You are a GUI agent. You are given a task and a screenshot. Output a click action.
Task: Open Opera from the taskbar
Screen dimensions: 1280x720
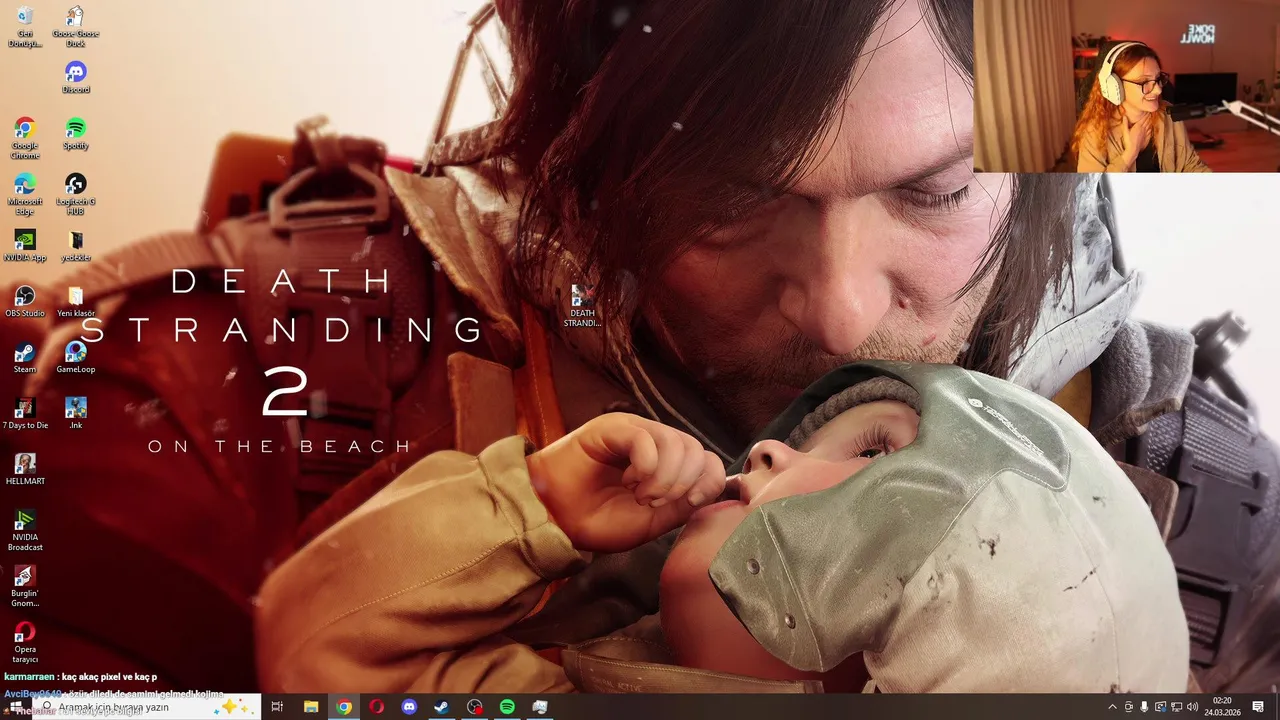tap(376, 707)
